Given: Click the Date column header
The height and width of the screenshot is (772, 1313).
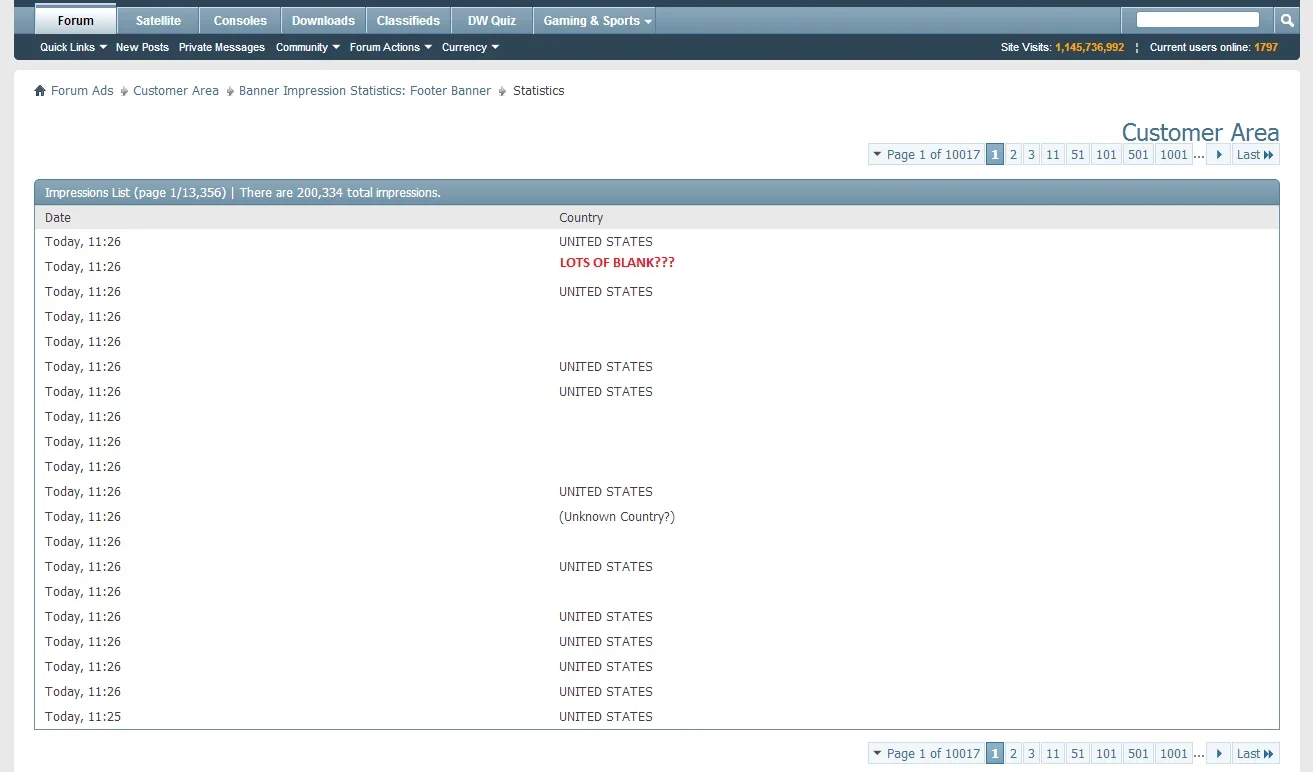Looking at the screenshot, I should click(x=58, y=218).
